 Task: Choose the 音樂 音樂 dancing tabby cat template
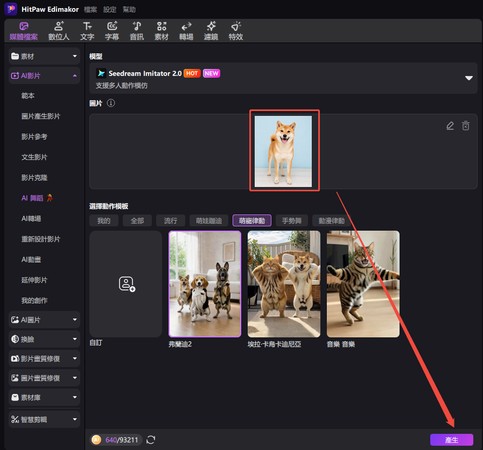[363, 284]
